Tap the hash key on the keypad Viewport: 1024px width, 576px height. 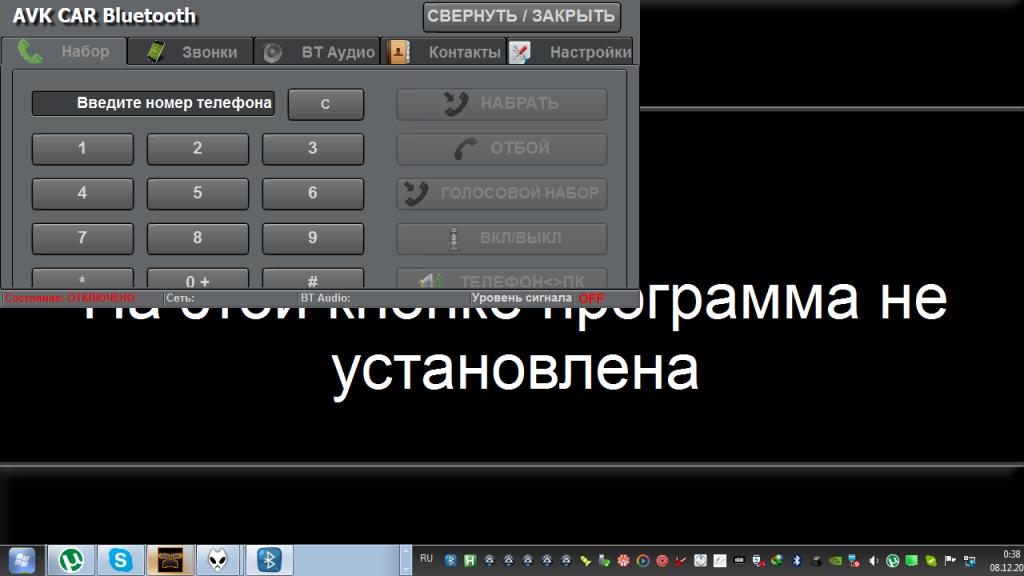tap(313, 279)
